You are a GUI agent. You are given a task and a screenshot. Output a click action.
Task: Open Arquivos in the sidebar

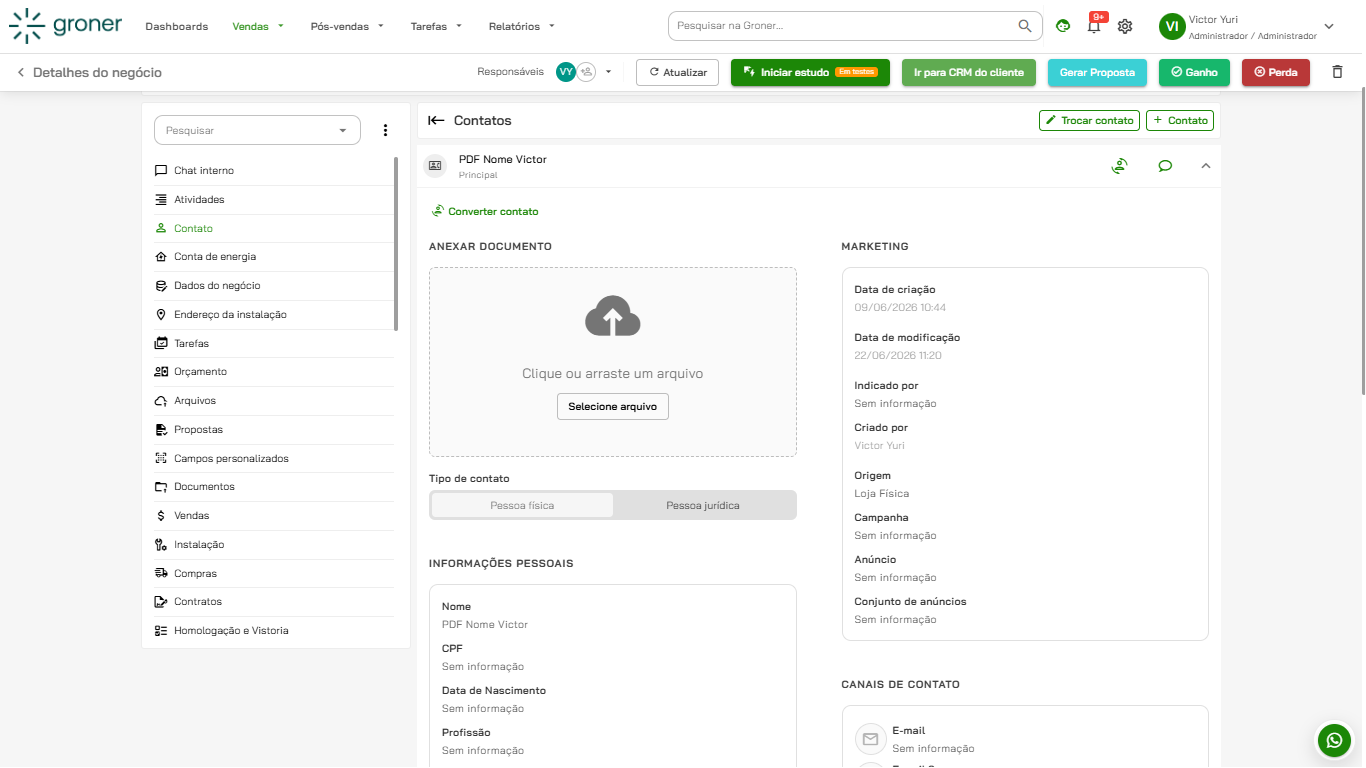tap(274, 401)
